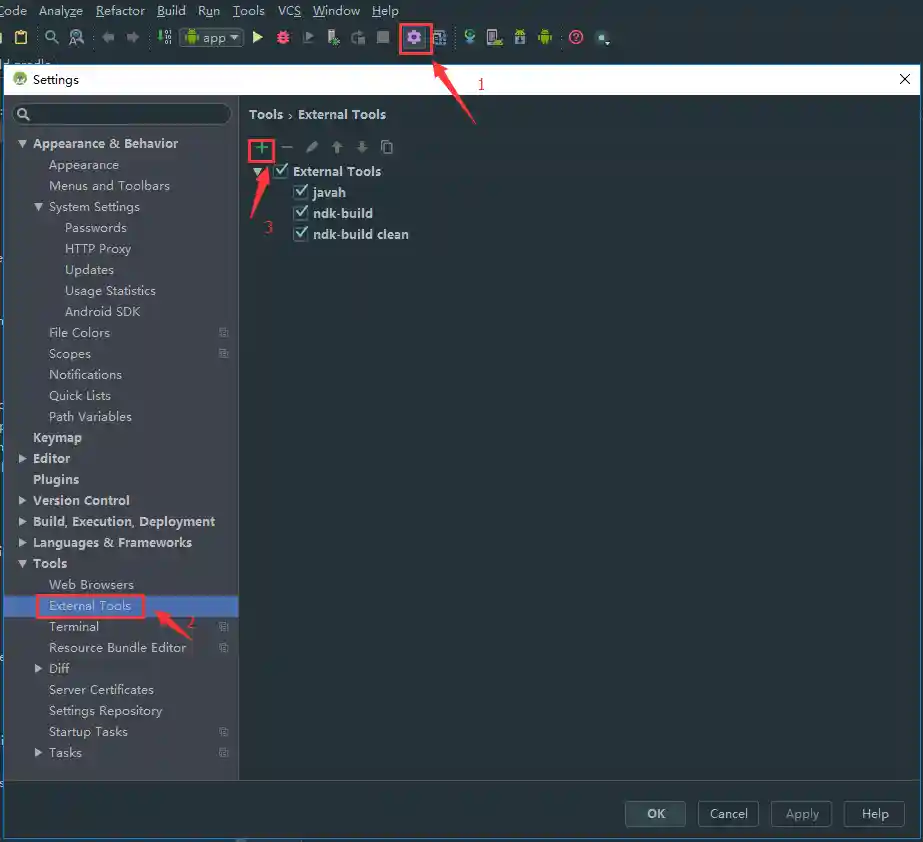Click the green plus Add tool icon
923x842 pixels.
pos(261,148)
